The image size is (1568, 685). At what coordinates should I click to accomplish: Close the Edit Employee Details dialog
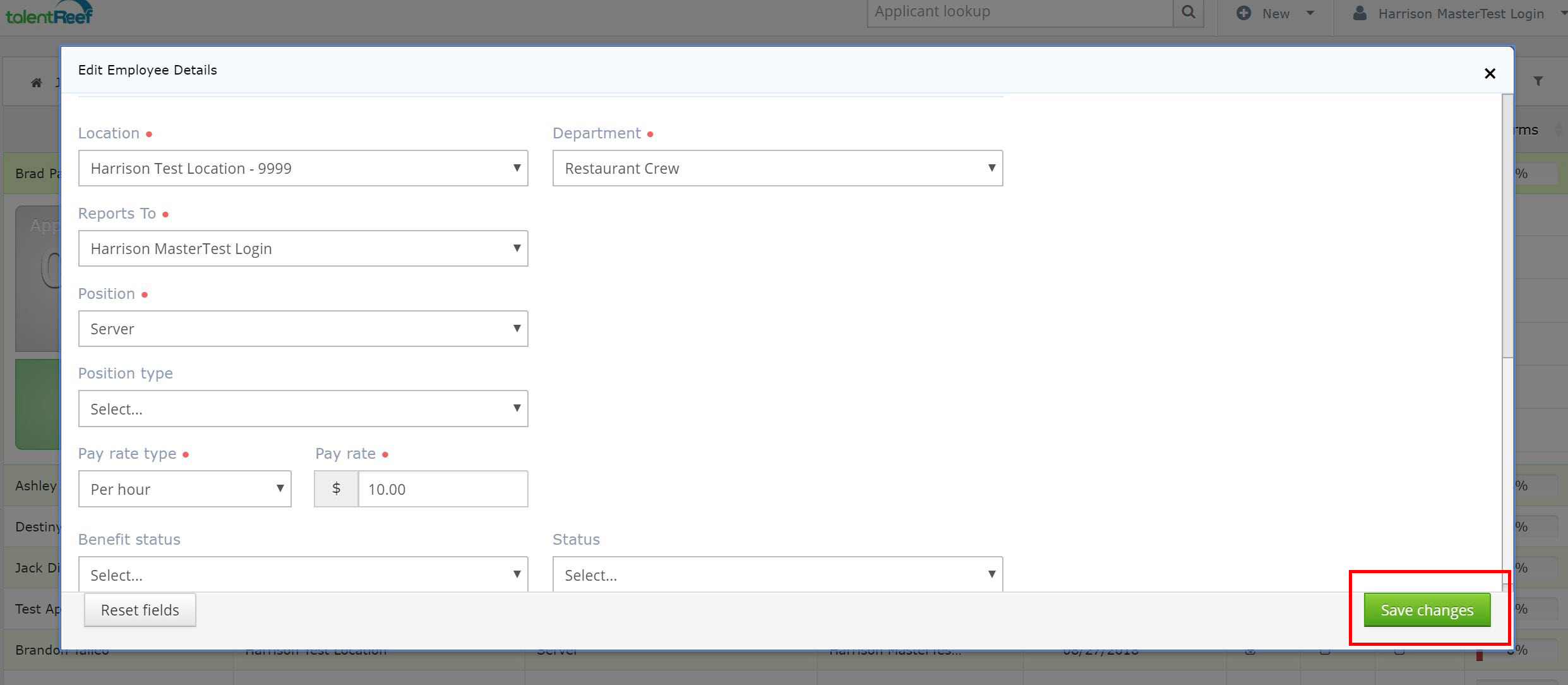pos(1490,74)
